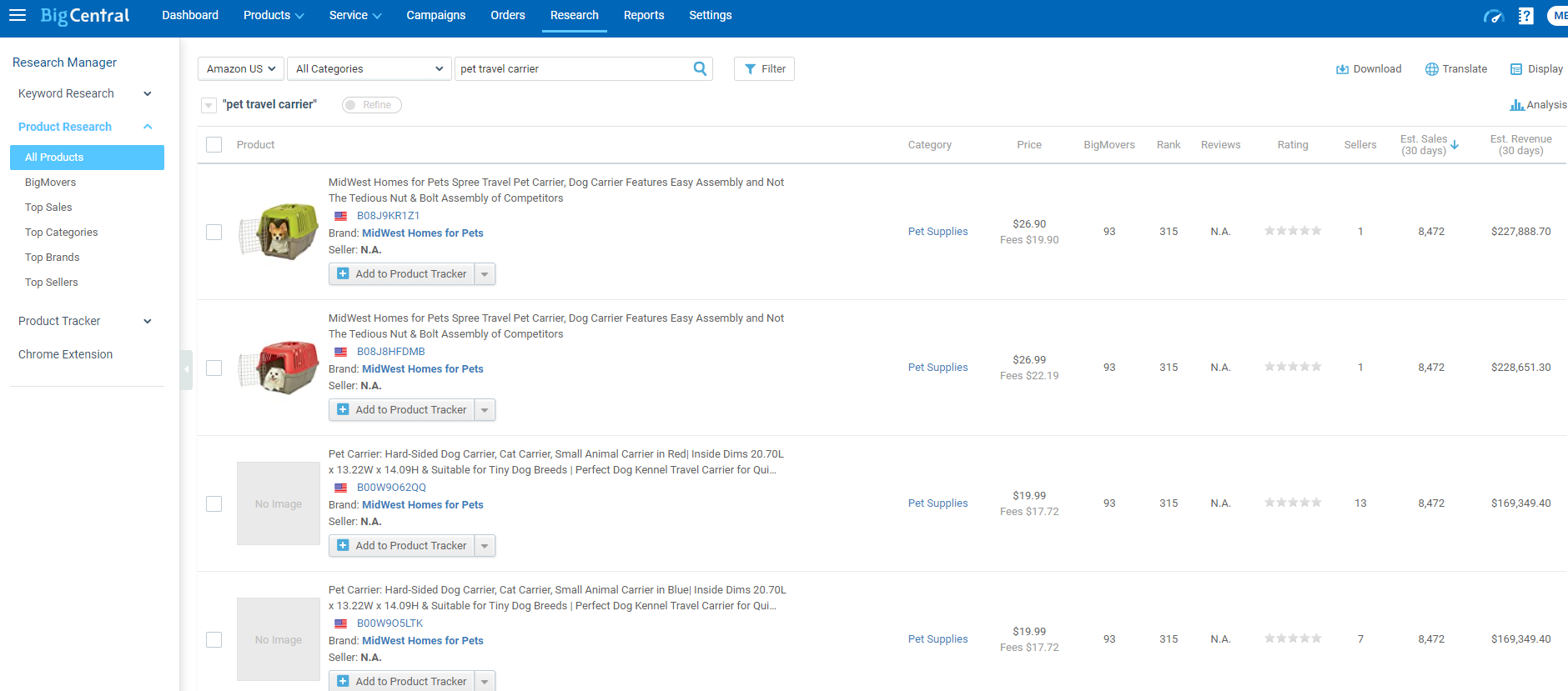Collapse the sidebar using the handle arrow
The image size is (1568, 691).
click(187, 369)
